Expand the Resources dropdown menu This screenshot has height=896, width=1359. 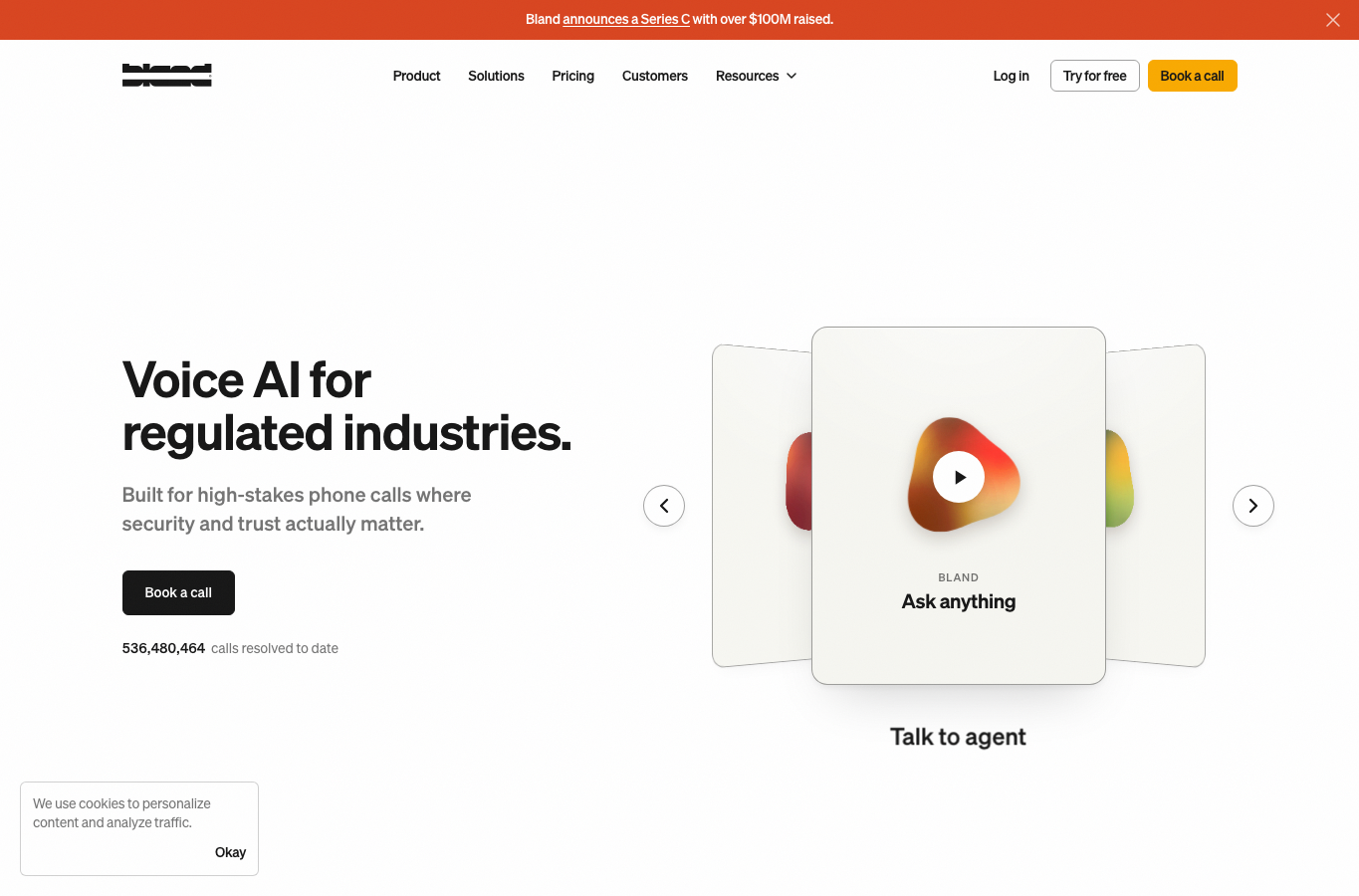(x=757, y=76)
